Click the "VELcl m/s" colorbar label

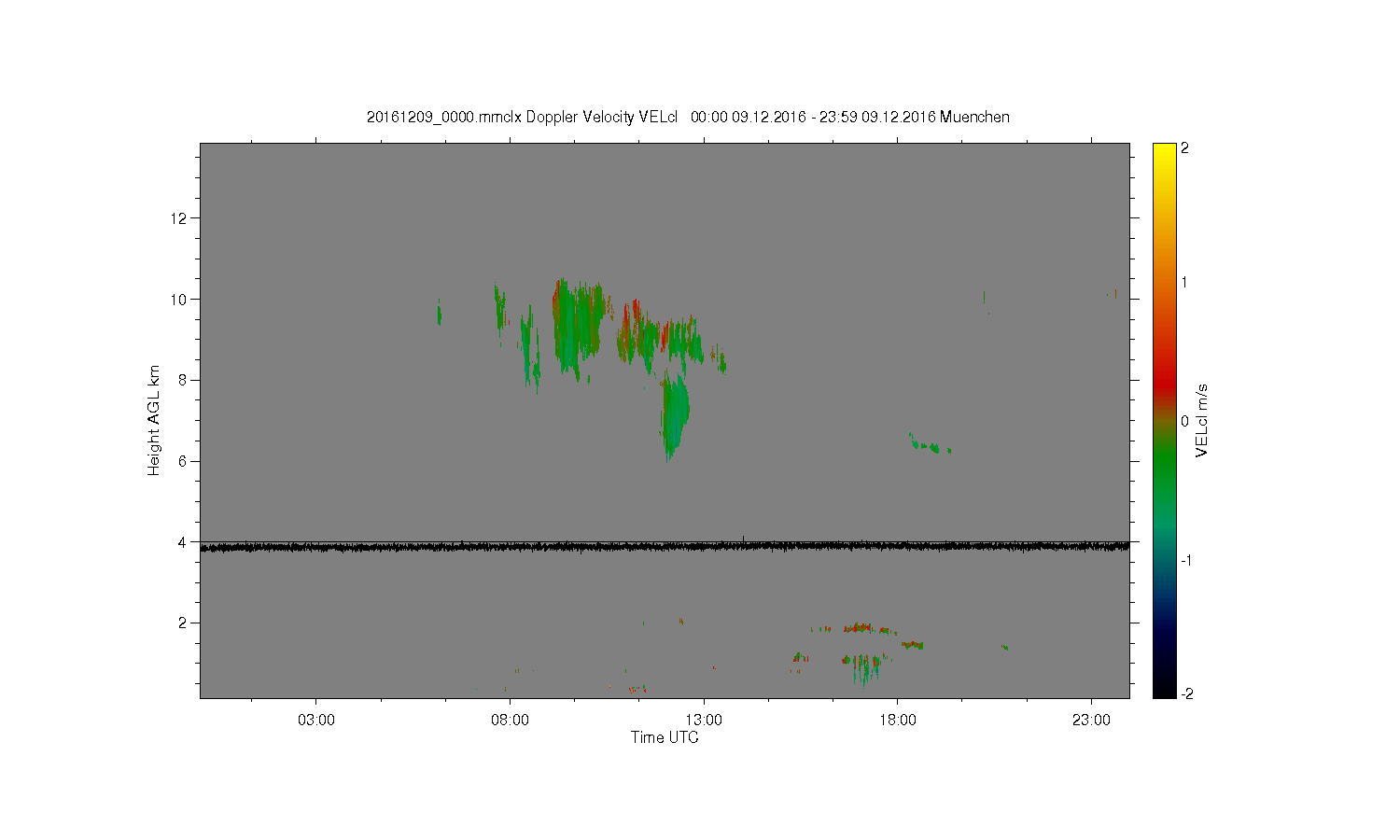pos(1202,420)
